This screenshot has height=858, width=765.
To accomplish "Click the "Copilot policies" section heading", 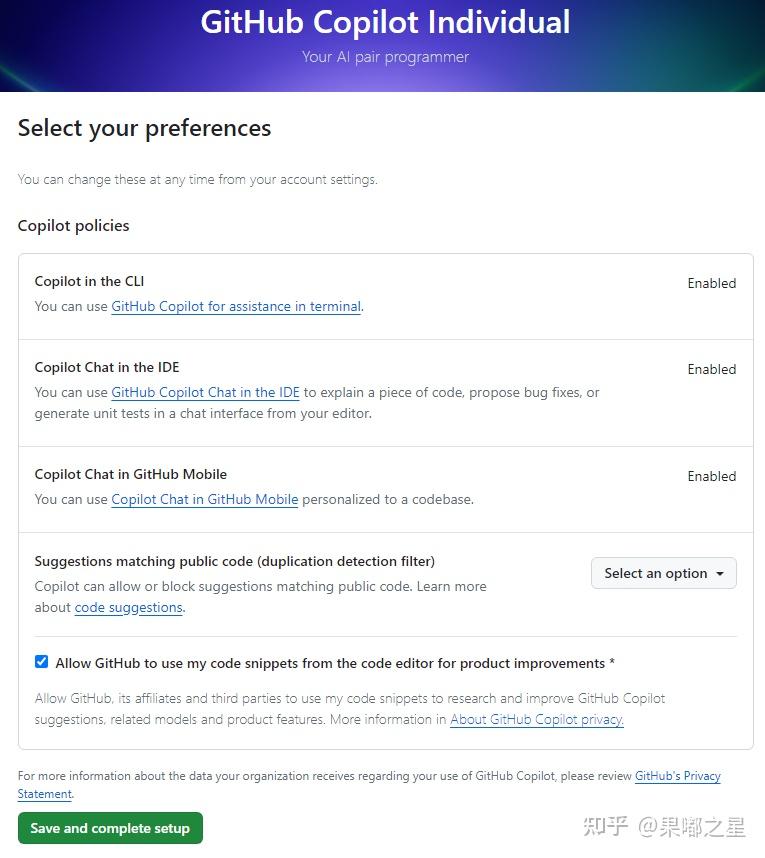I will 73,225.
